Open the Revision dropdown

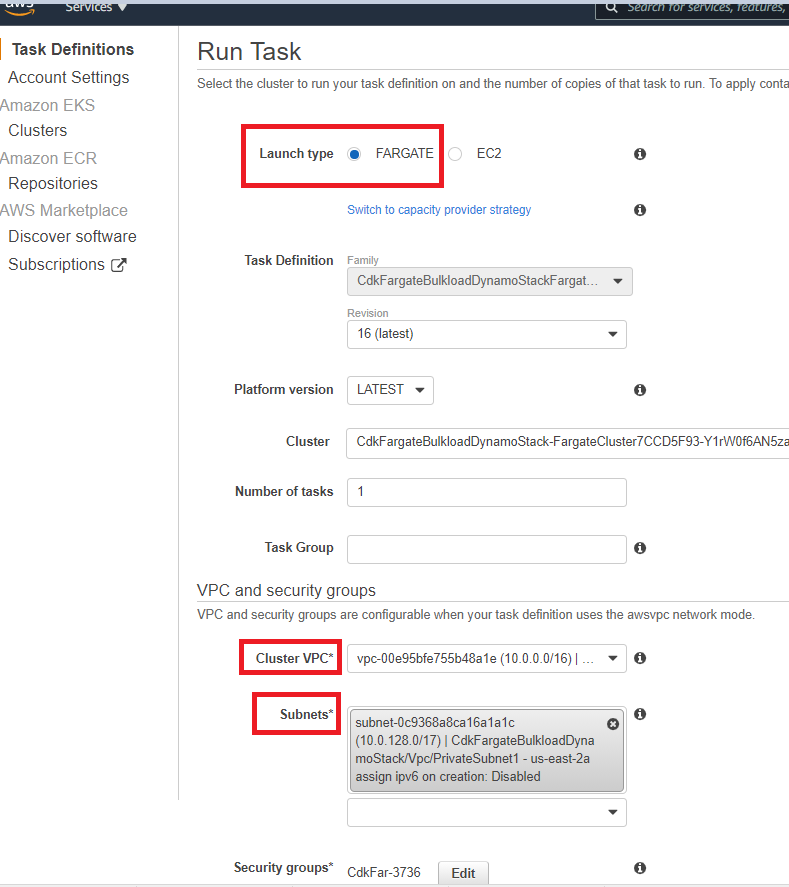486,334
